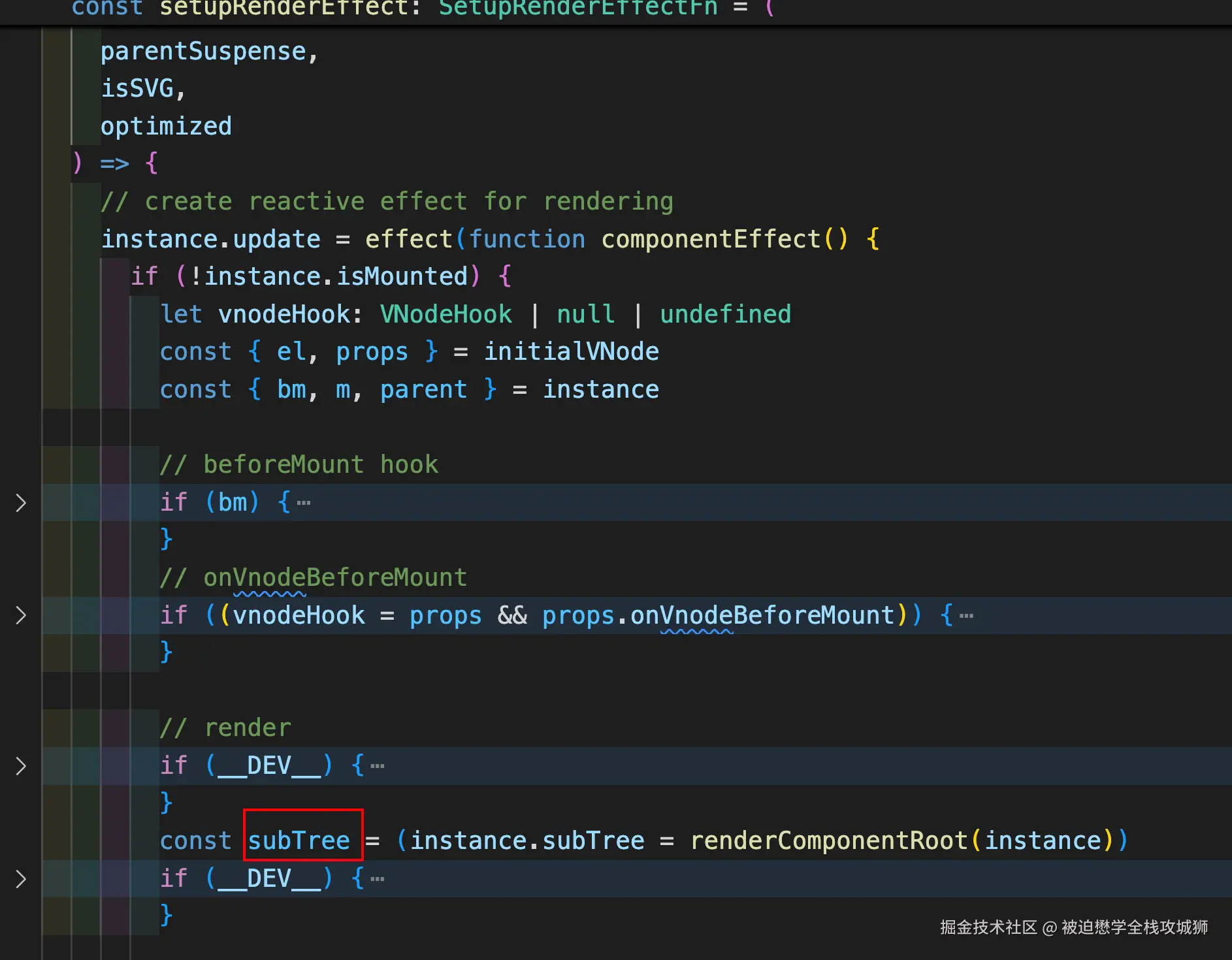Open ellipsis after "if (__DEV__) {" below subTree line

click(378, 879)
